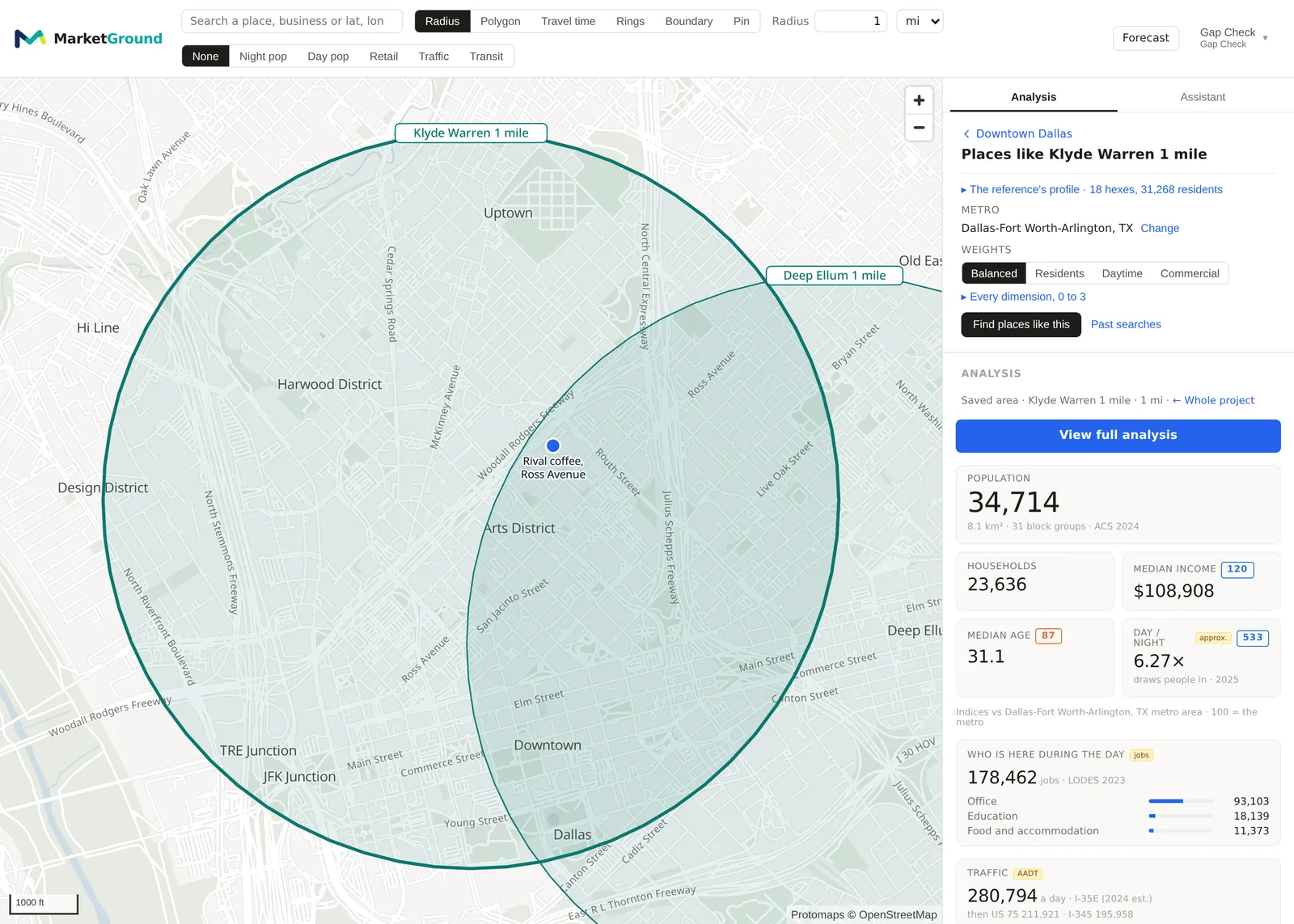1294x924 pixels.
Task: Click Find places like this
Action: pyautogui.click(x=1021, y=324)
